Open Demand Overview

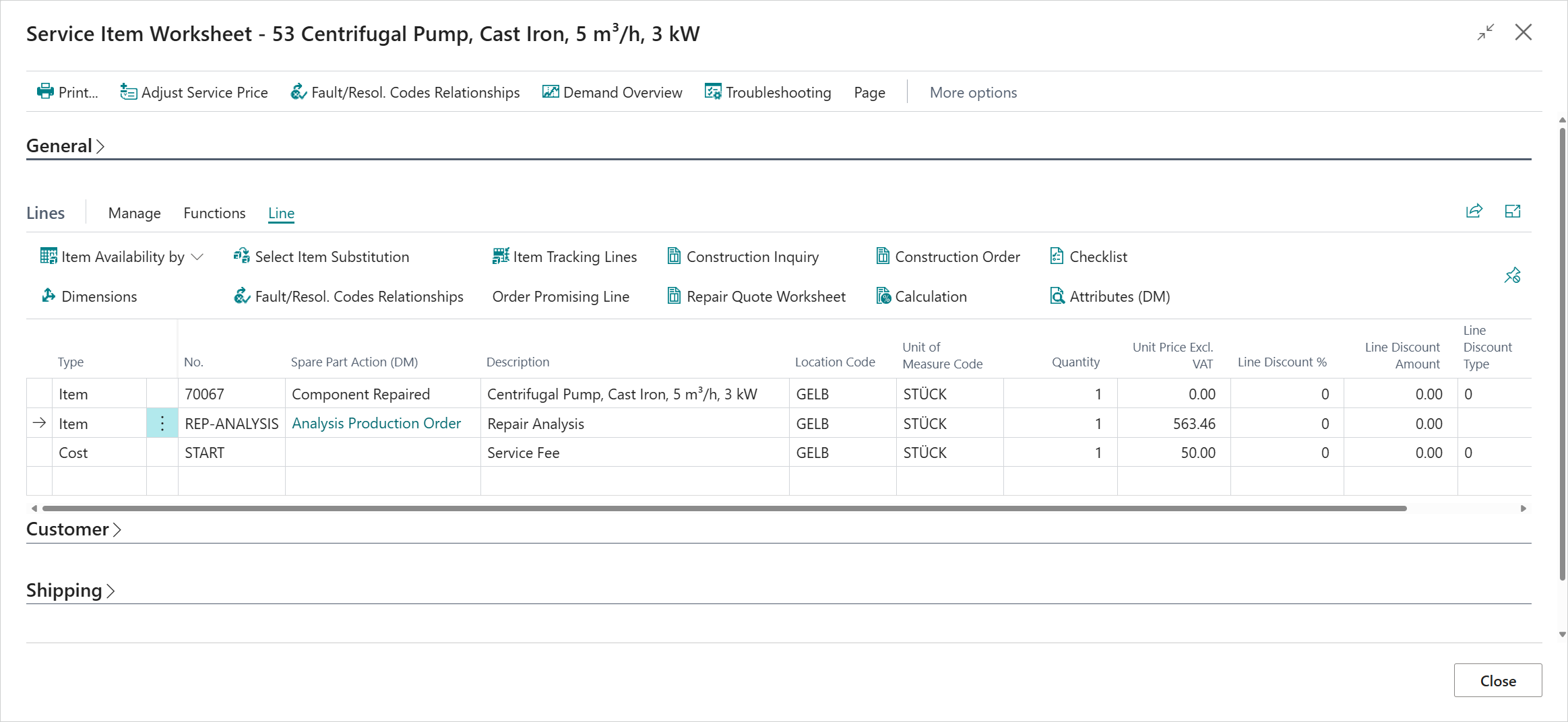(x=613, y=92)
